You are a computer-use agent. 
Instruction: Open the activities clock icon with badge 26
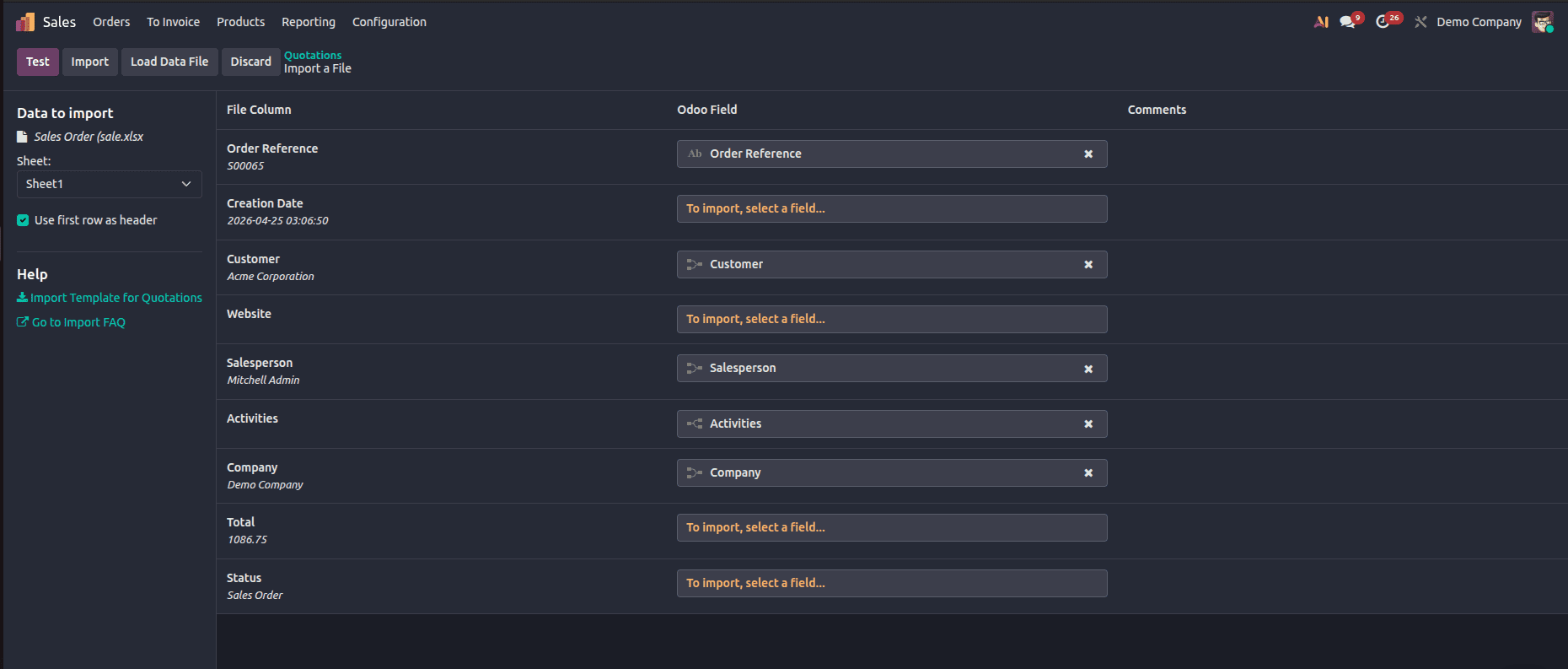[1383, 22]
